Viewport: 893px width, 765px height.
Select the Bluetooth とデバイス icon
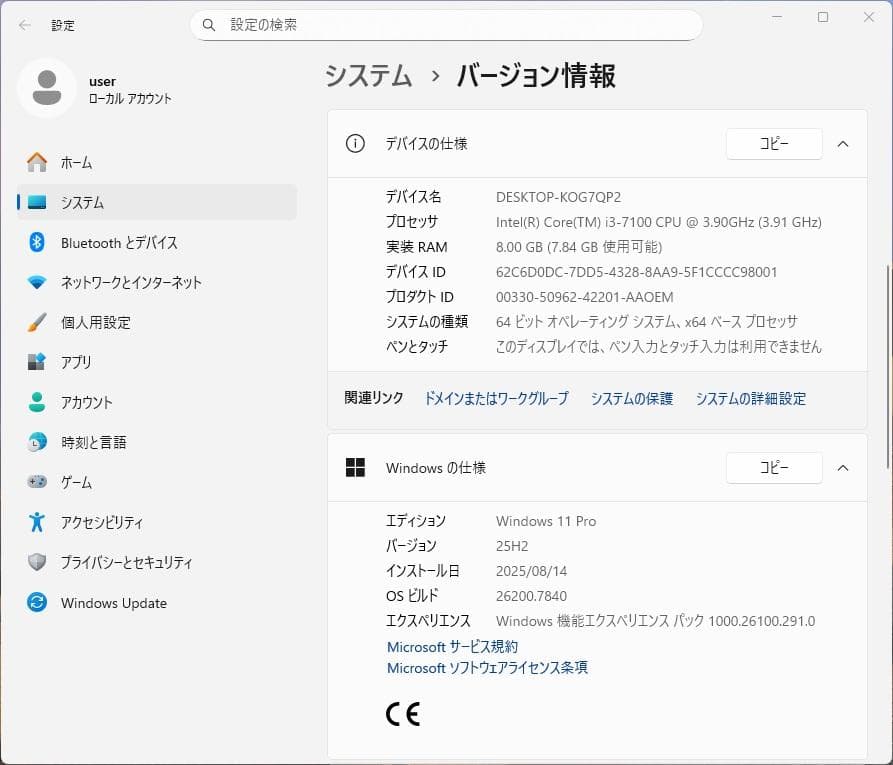(38, 242)
